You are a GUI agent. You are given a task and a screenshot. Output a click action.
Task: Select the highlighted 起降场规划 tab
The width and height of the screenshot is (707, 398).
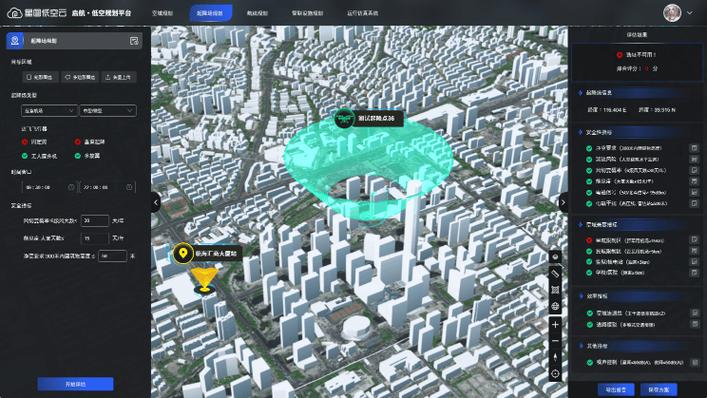pyautogui.click(x=210, y=13)
